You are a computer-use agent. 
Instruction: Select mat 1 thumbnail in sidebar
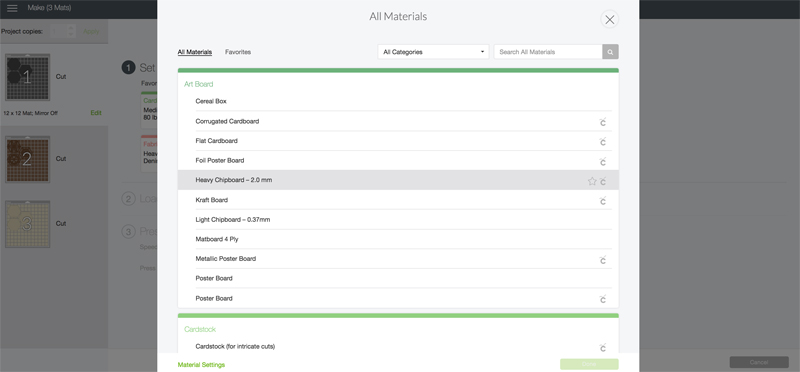click(x=28, y=77)
